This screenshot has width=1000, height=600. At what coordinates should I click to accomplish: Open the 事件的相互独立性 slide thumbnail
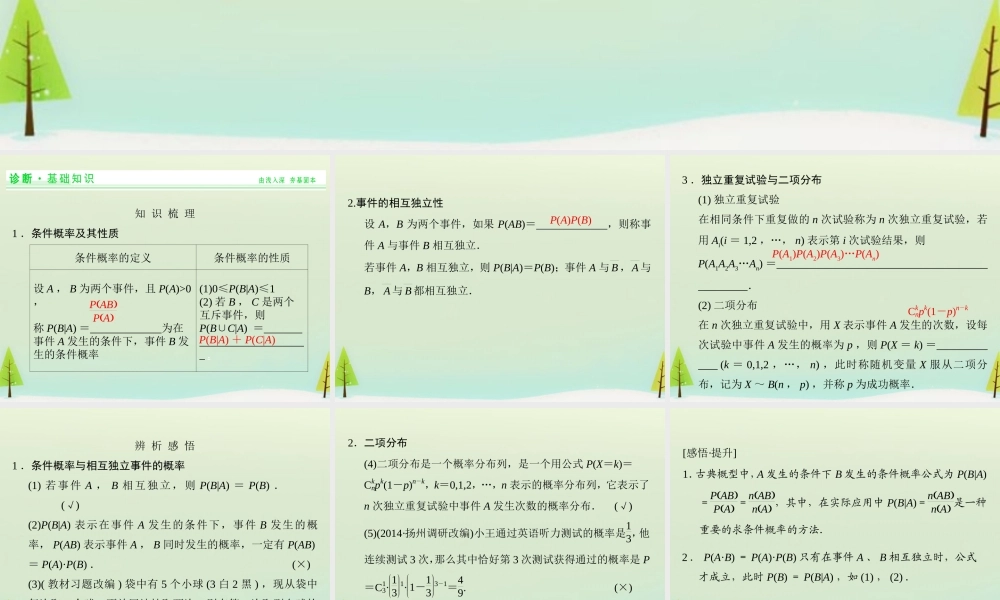click(x=499, y=276)
